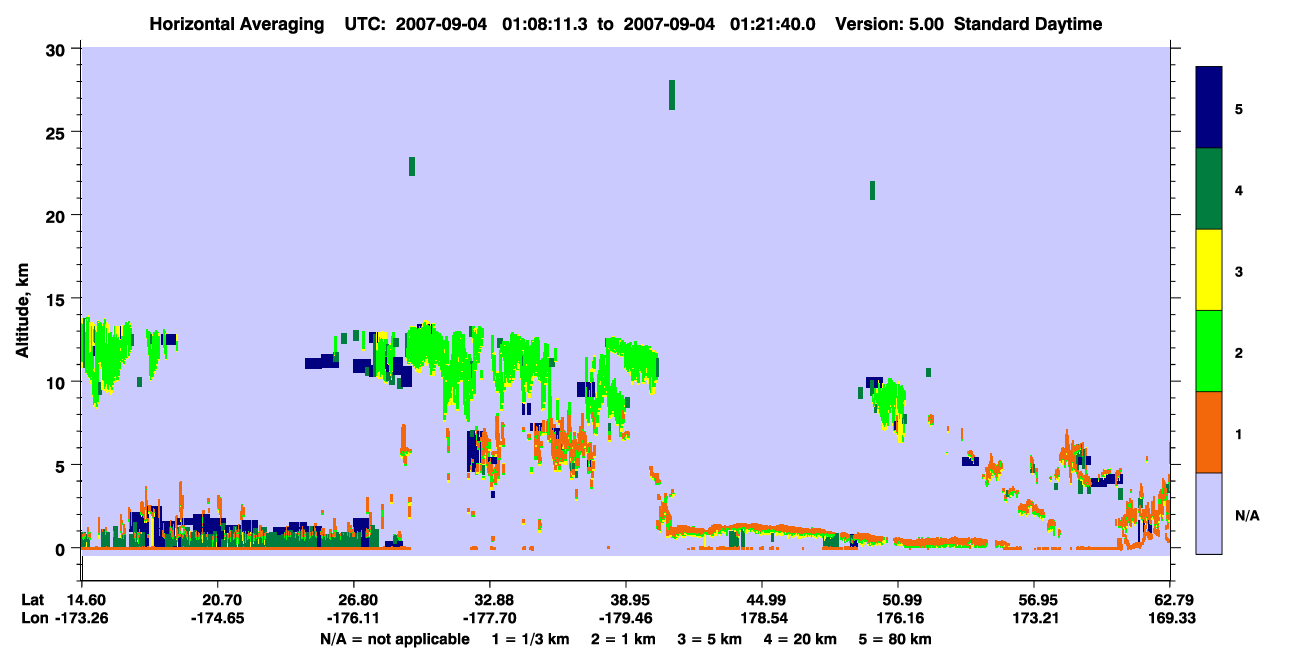Click the '5 = 80 km' legend note
The width and height of the screenshot is (1300, 667).
click(x=896, y=639)
